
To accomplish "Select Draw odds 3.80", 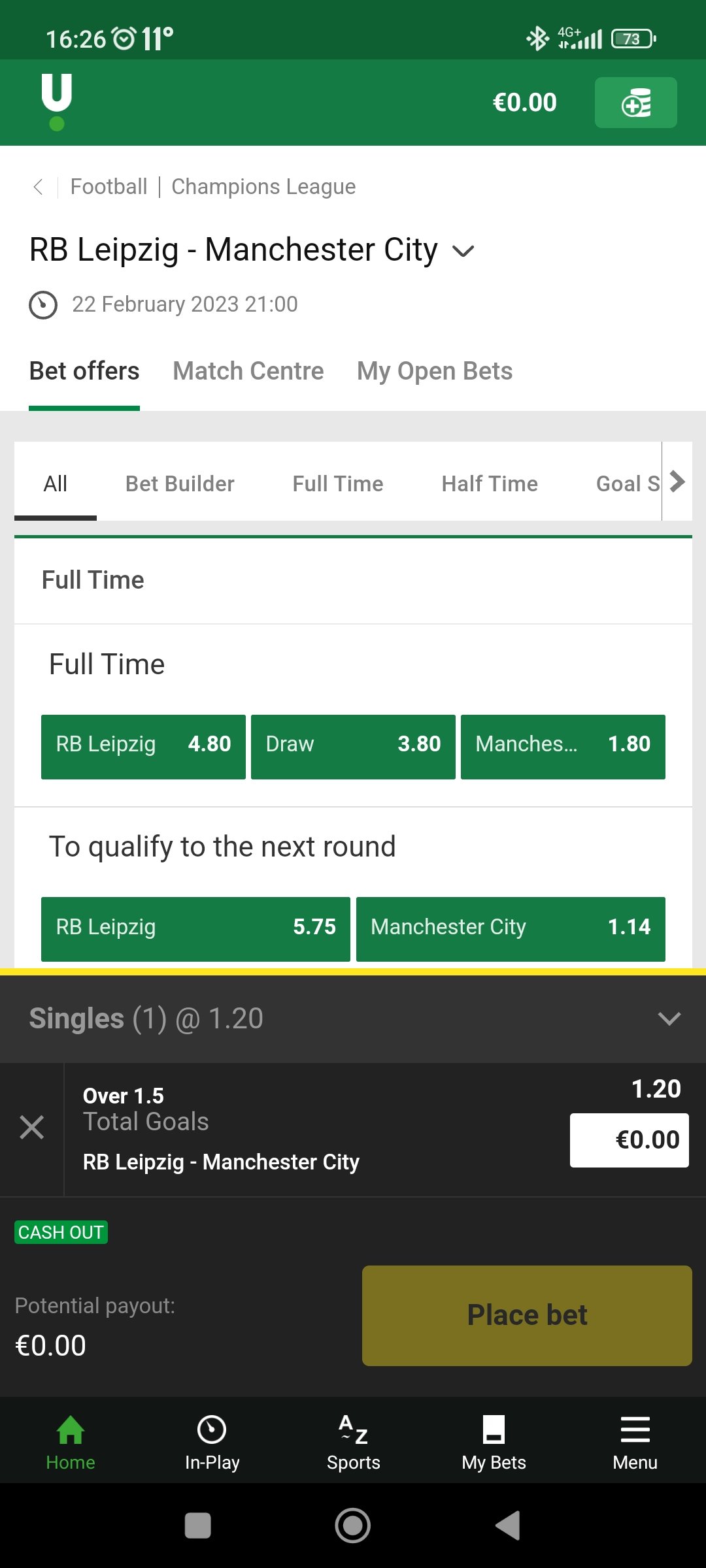I will (x=353, y=747).
